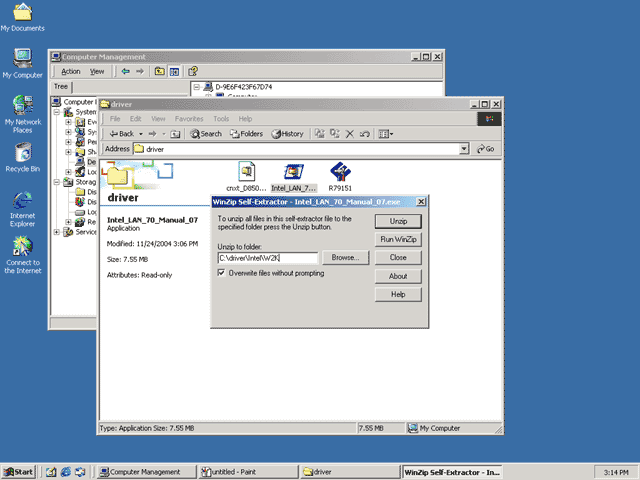Select D-9E6F423F67D74 in Computer Management

pyautogui.click(x=243, y=87)
